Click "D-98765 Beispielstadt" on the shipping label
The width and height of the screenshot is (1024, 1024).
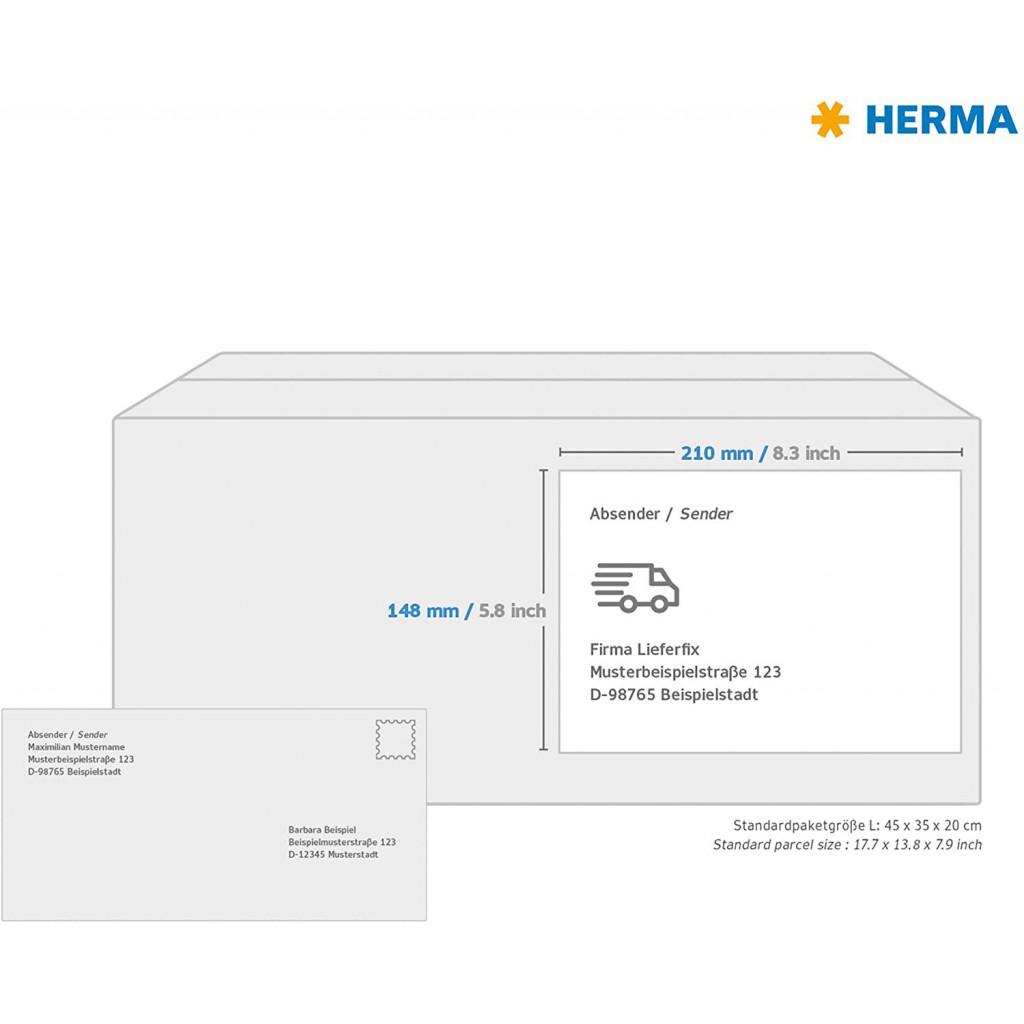(674, 694)
